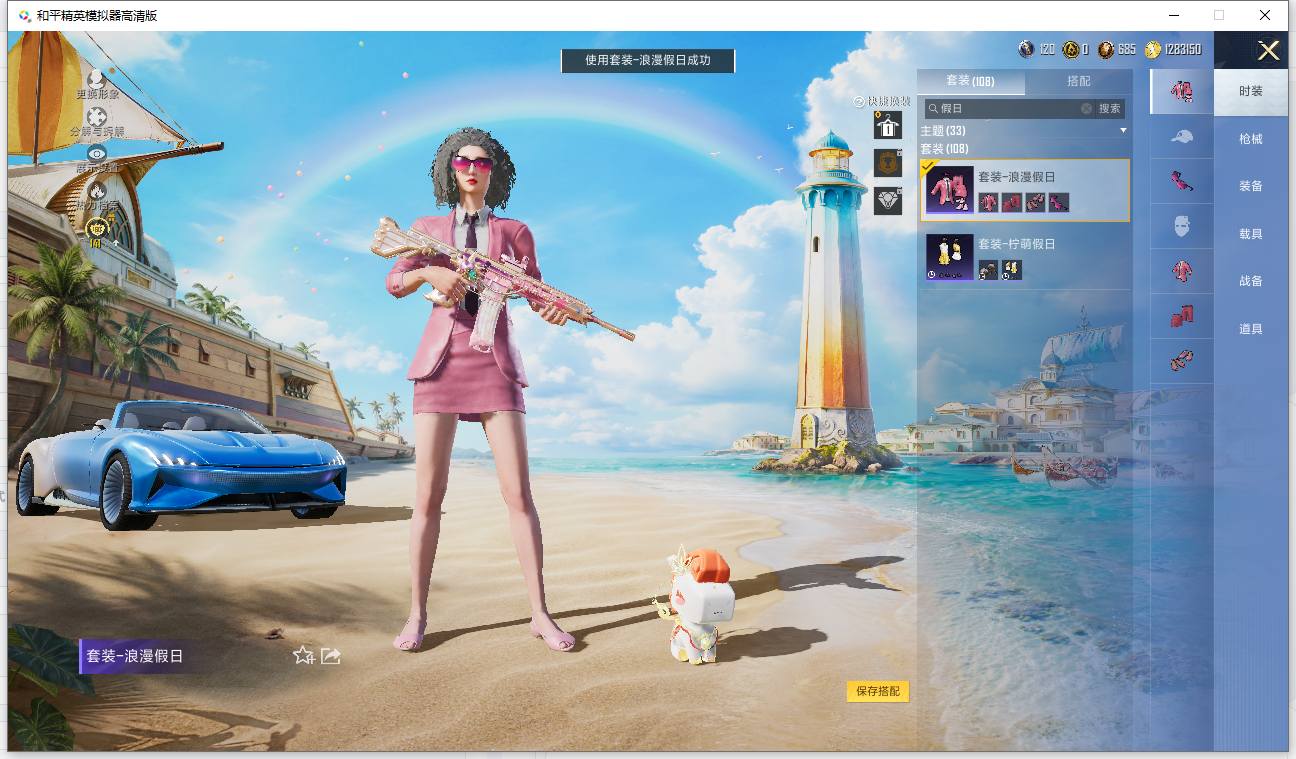This screenshot has height=759, width=1296.
Task: Open the 道具 items menu
Action: (x=1251, y=329)
